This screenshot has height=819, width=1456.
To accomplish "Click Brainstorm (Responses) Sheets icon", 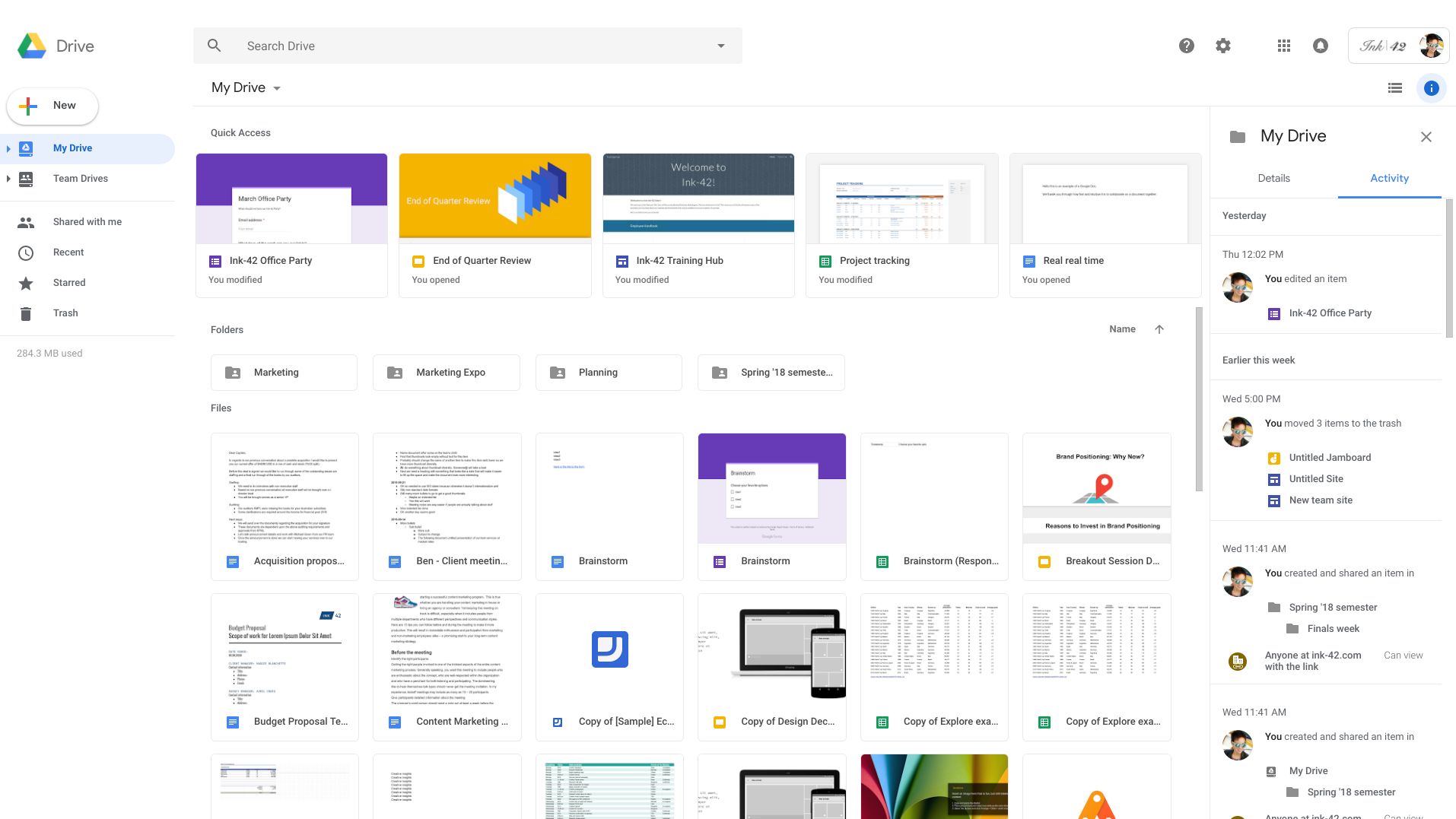I will pyautogui.click(x=882, y=561).
